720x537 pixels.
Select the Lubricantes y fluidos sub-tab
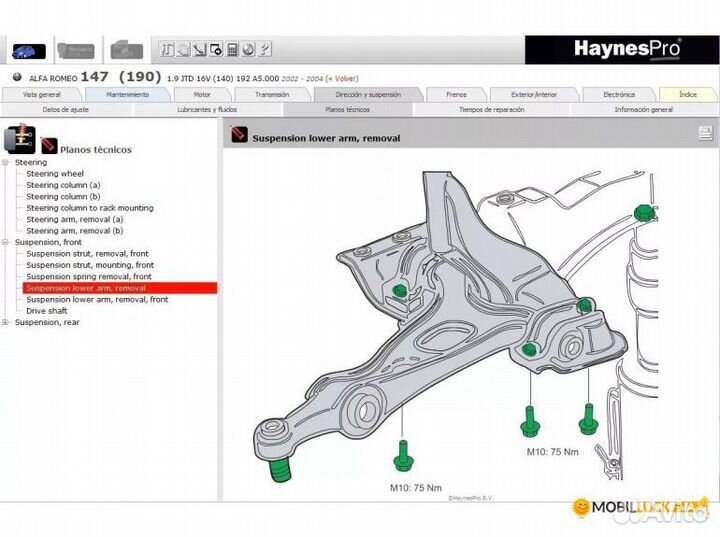[x=207, y=110]
